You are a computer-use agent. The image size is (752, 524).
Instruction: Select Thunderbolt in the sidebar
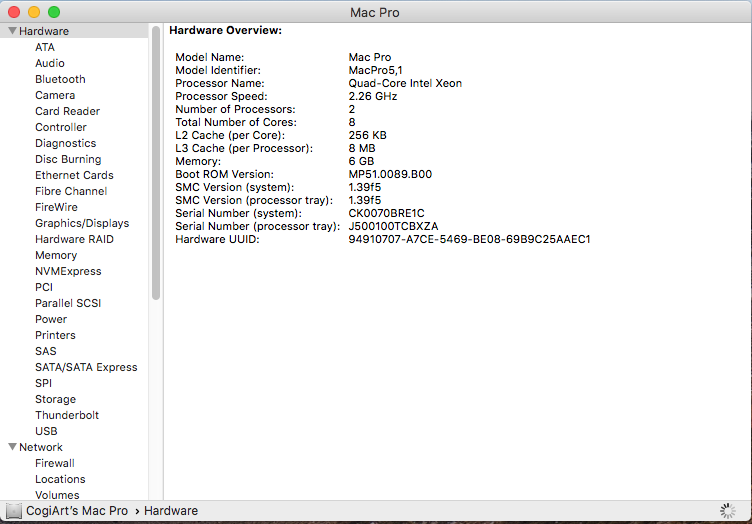(67, 415)
